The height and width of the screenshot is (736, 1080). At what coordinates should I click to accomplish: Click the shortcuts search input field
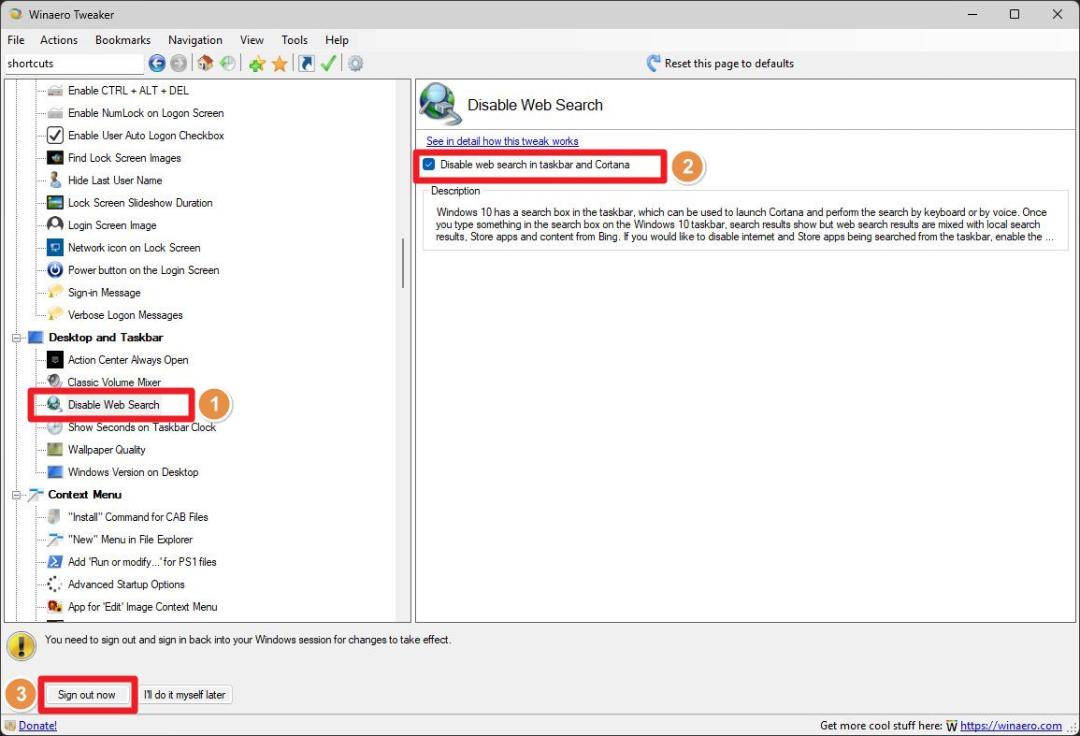[x=74, y=63]
